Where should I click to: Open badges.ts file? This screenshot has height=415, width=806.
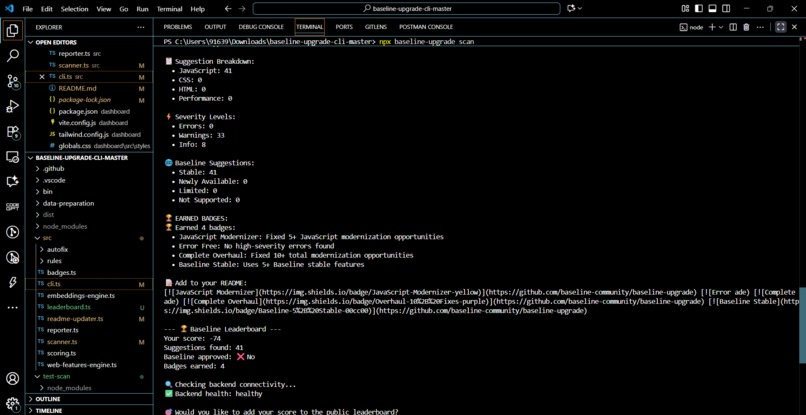tap(89, 272)
